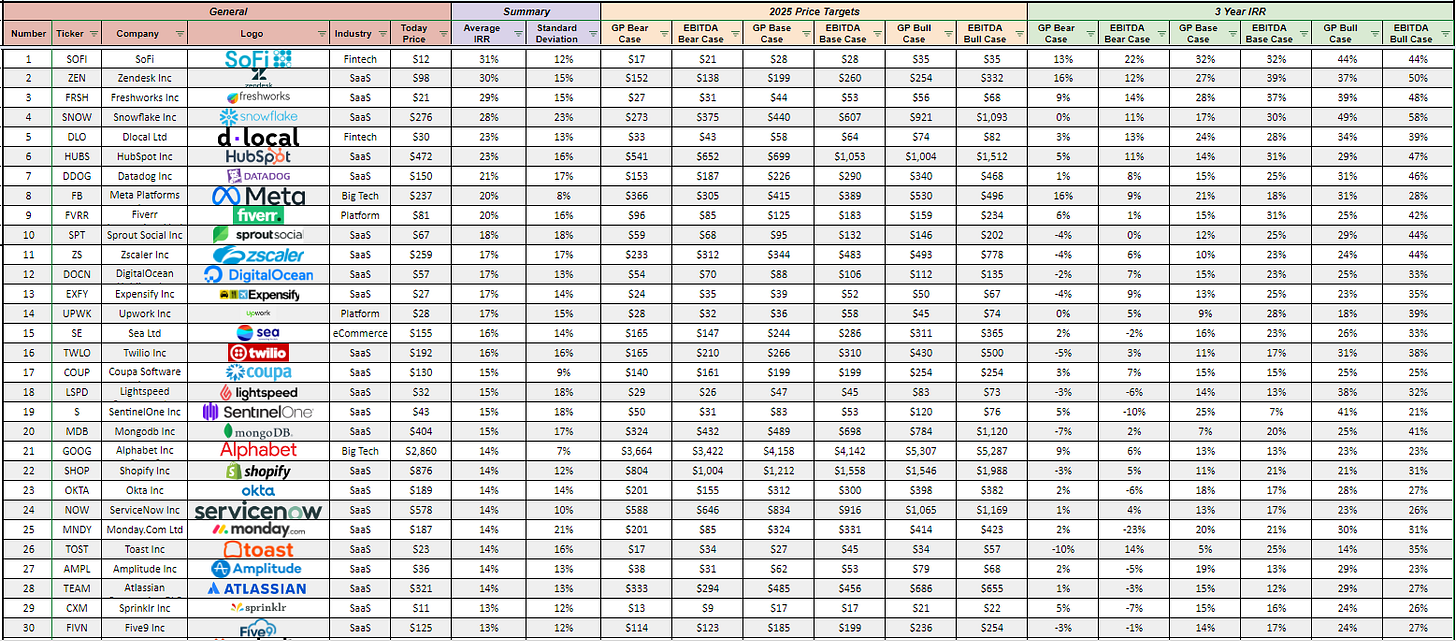Open GP Bear Case filter under 2025 Price Targets
Viewport: 1456px width, 641px height.
(x=662, y=33)
